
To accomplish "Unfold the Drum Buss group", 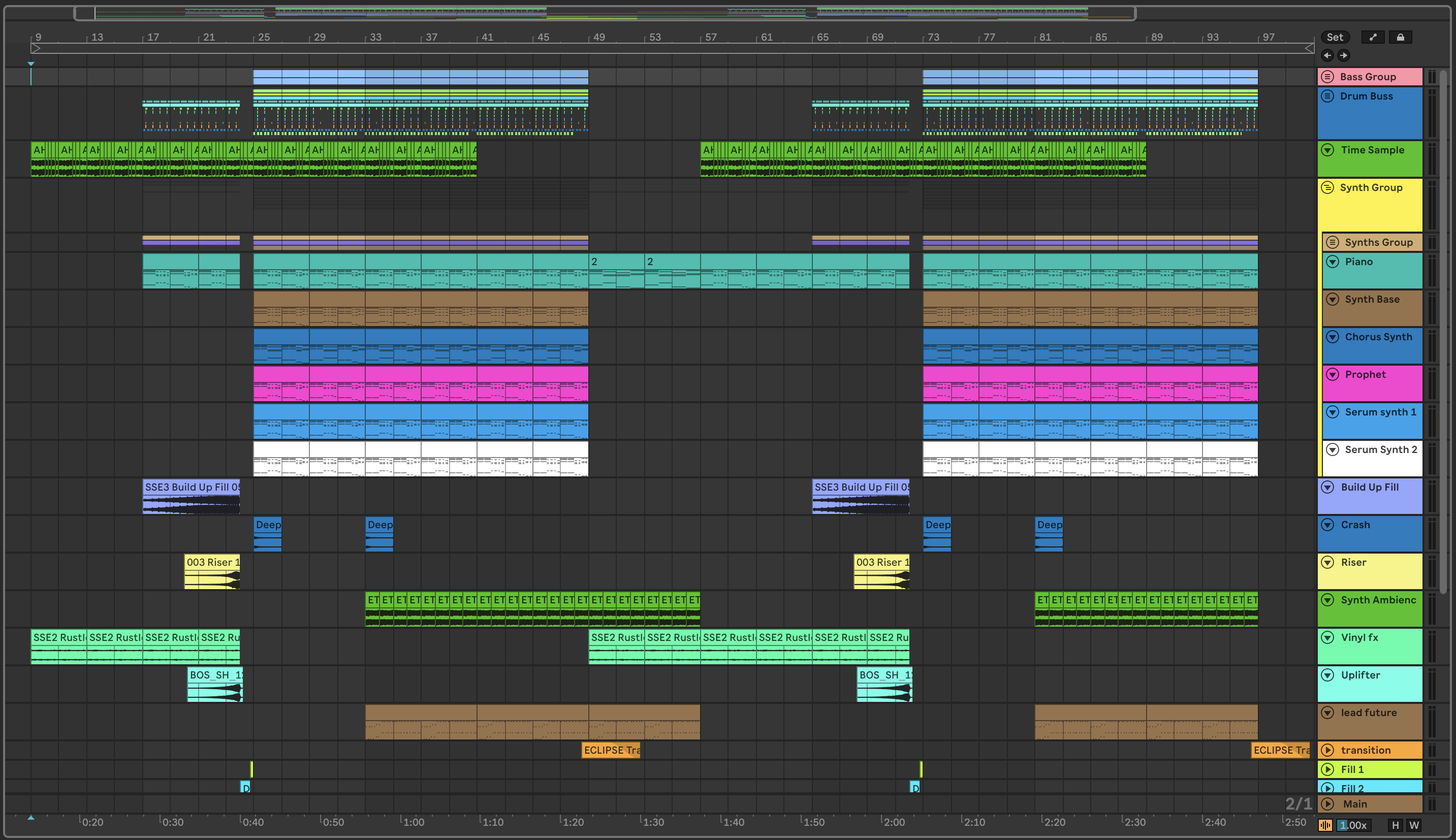I will point(1328,96).
